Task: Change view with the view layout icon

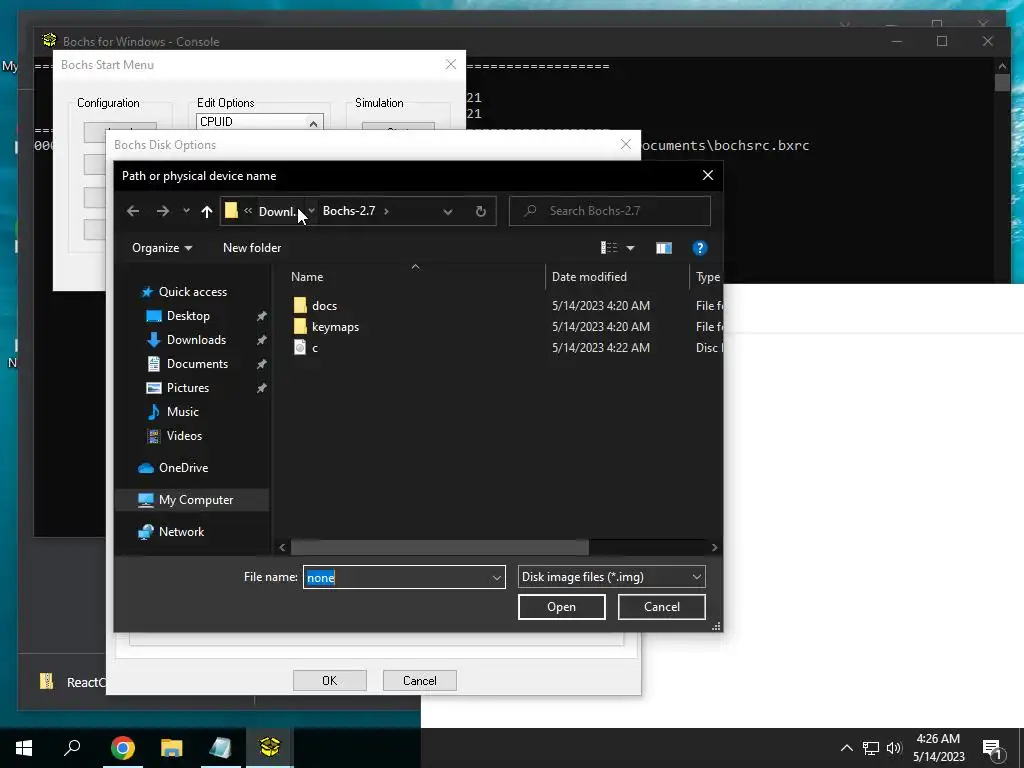Action: tap(609, 248)
